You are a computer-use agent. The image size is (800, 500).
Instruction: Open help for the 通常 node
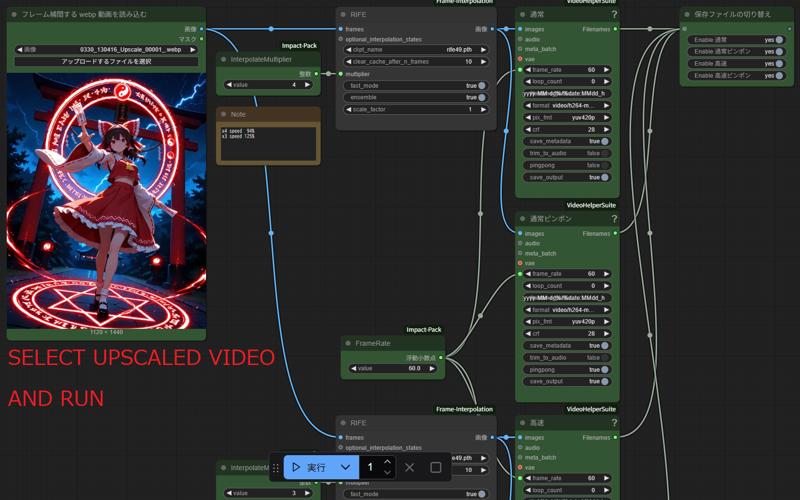[x=614, y=15]
